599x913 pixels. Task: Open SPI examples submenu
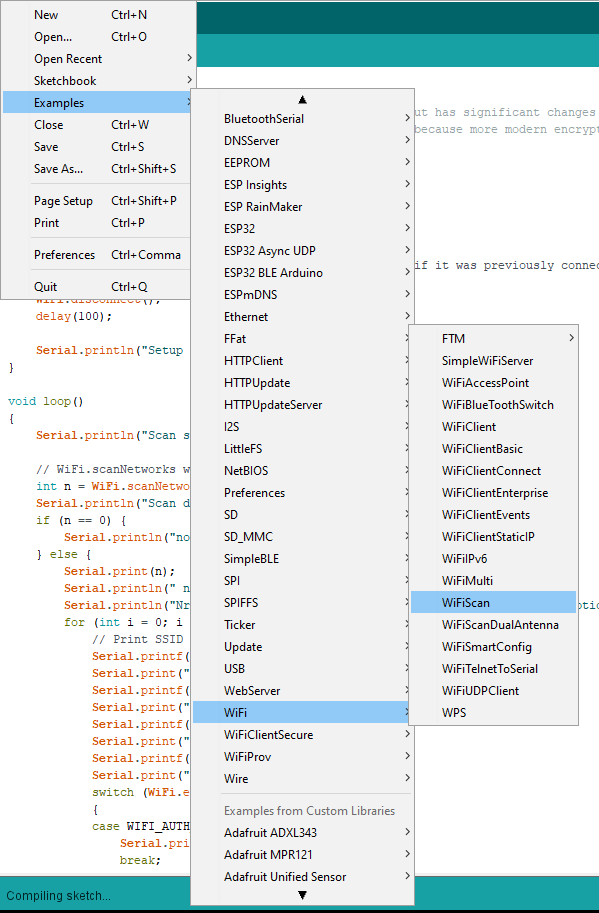click(302, 581)
